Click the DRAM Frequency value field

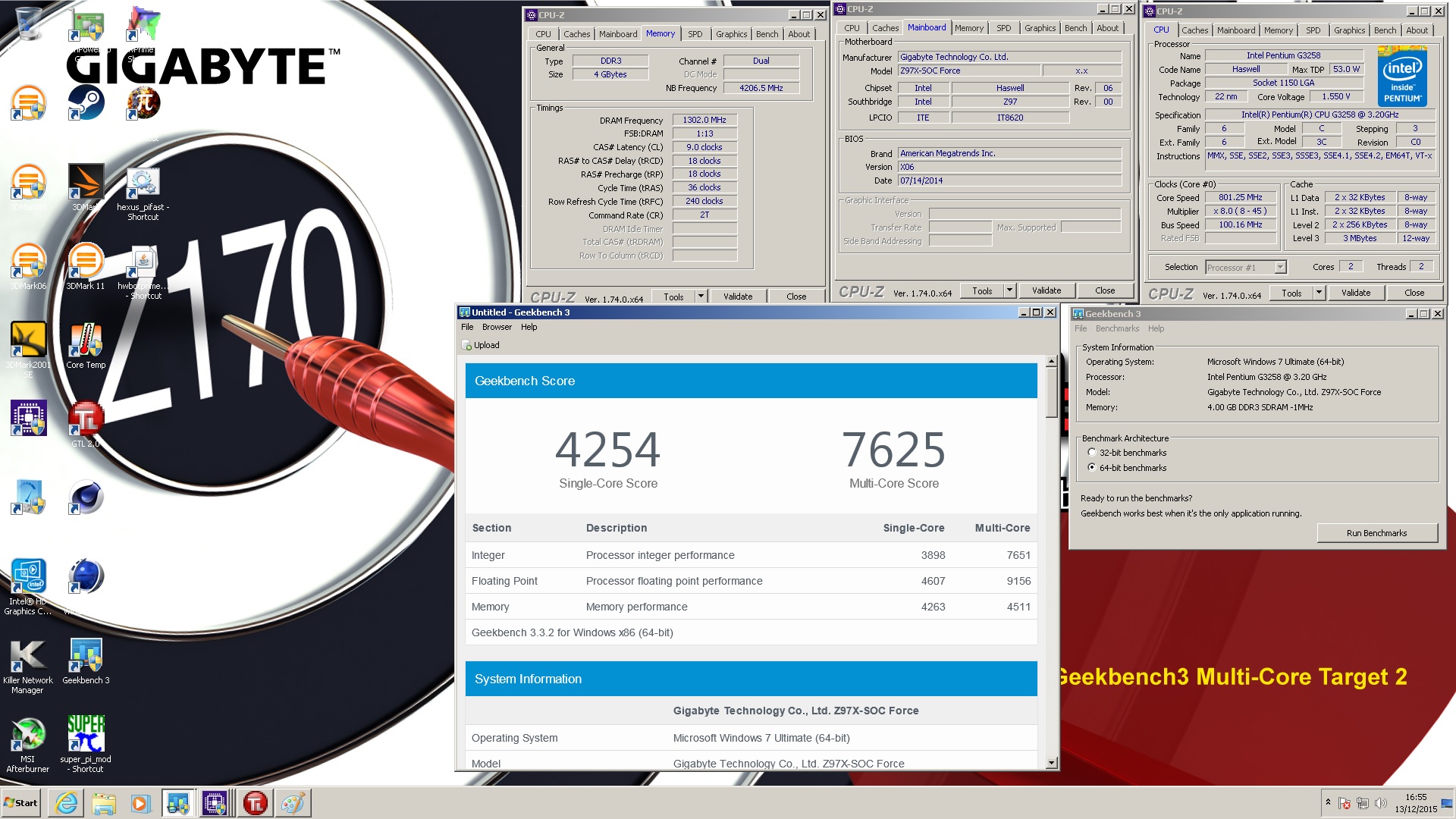(704, 120)
